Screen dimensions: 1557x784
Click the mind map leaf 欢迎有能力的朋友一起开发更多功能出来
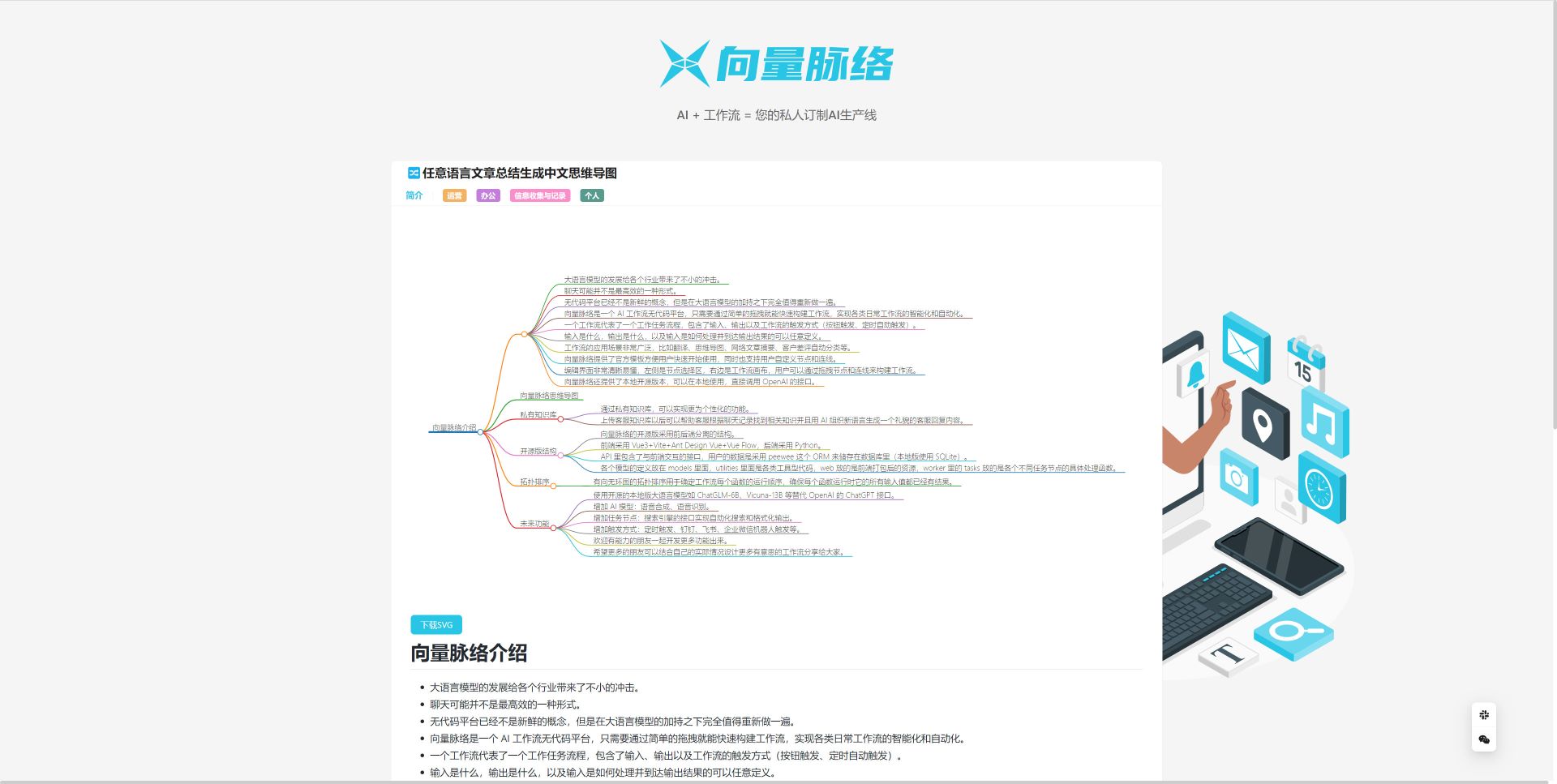click(x=660, y=541)
